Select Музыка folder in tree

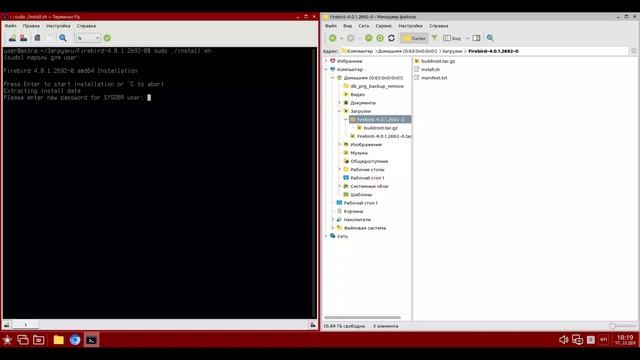(355, 153)
